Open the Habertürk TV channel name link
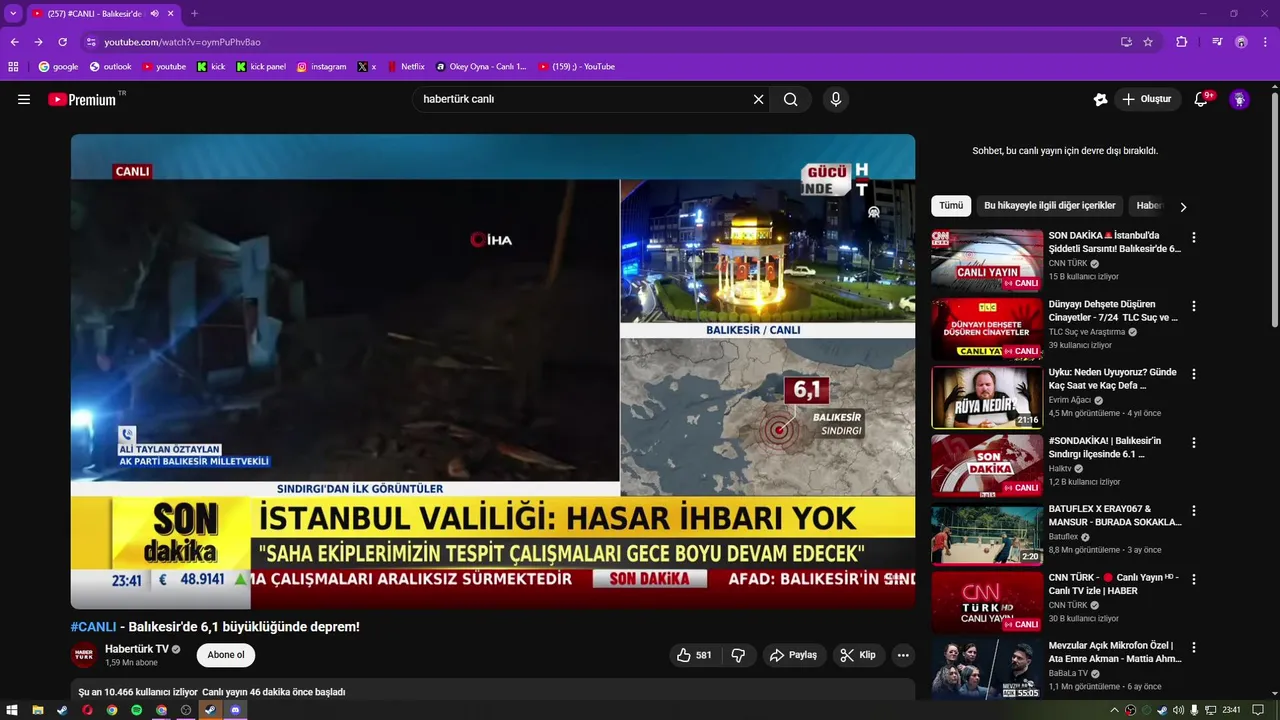 137,649
